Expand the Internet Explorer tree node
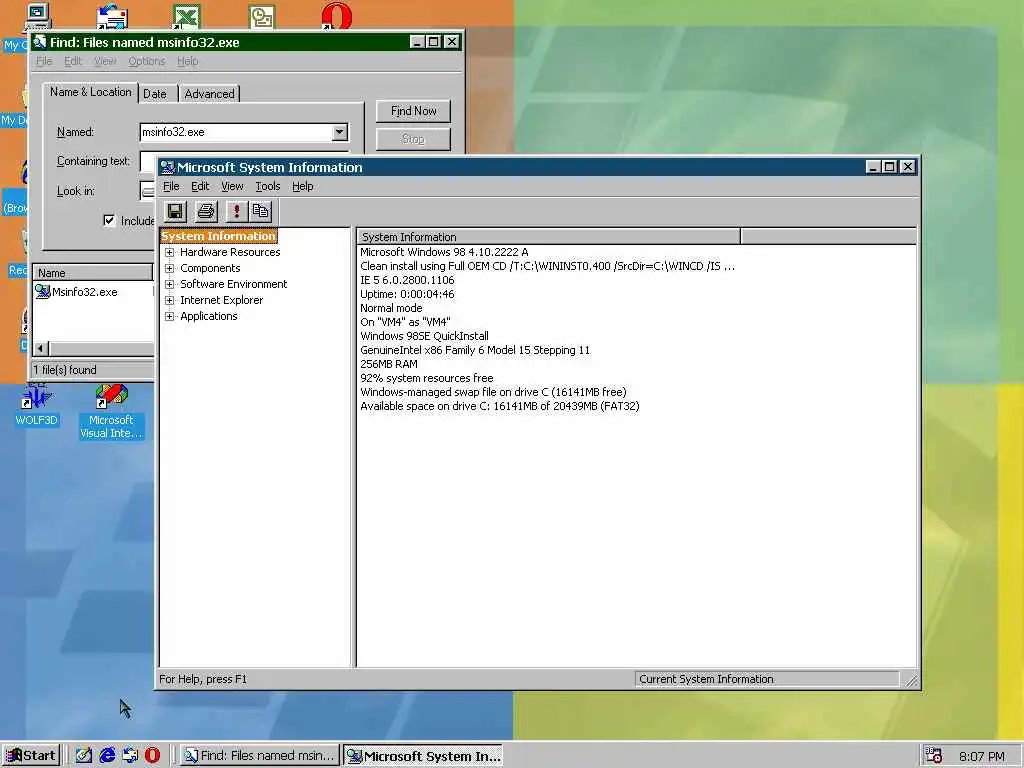The height and width of the screenshot is (768, 1024). (169, 300)
